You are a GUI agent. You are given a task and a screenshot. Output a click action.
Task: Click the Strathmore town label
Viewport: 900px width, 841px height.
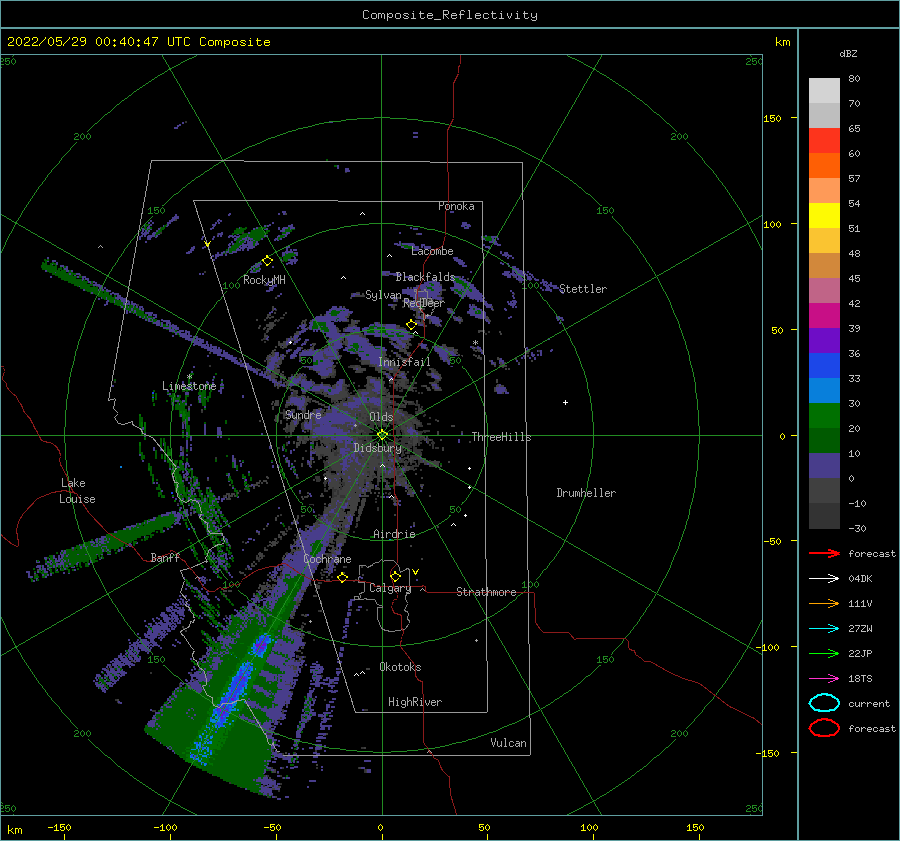486,592
